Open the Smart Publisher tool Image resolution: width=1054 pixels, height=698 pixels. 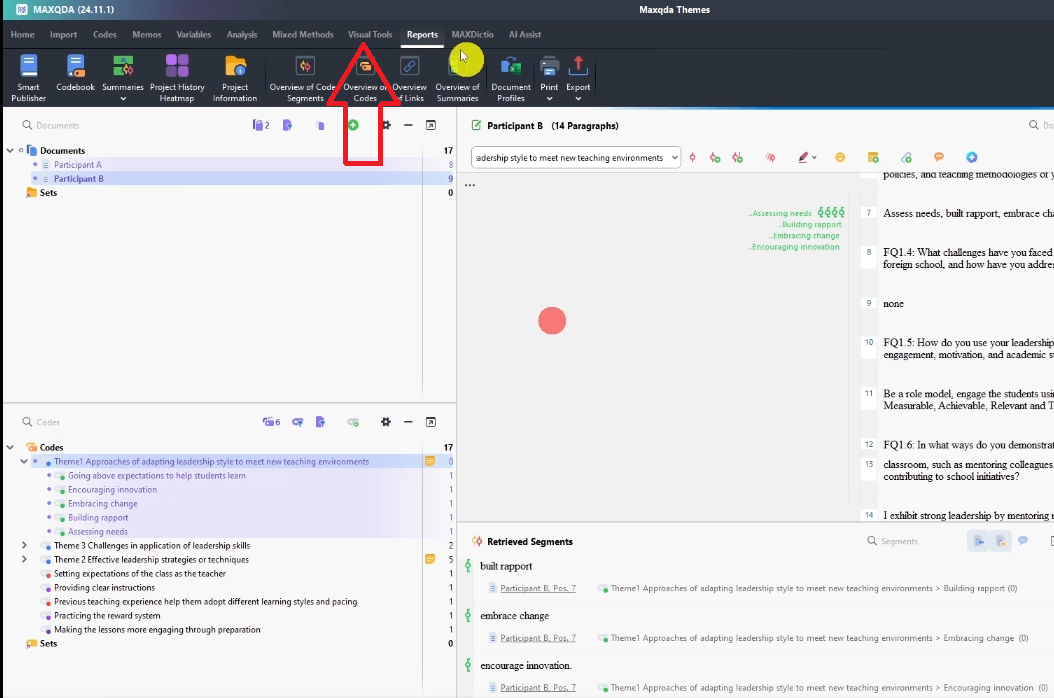(x=29, y=77)
